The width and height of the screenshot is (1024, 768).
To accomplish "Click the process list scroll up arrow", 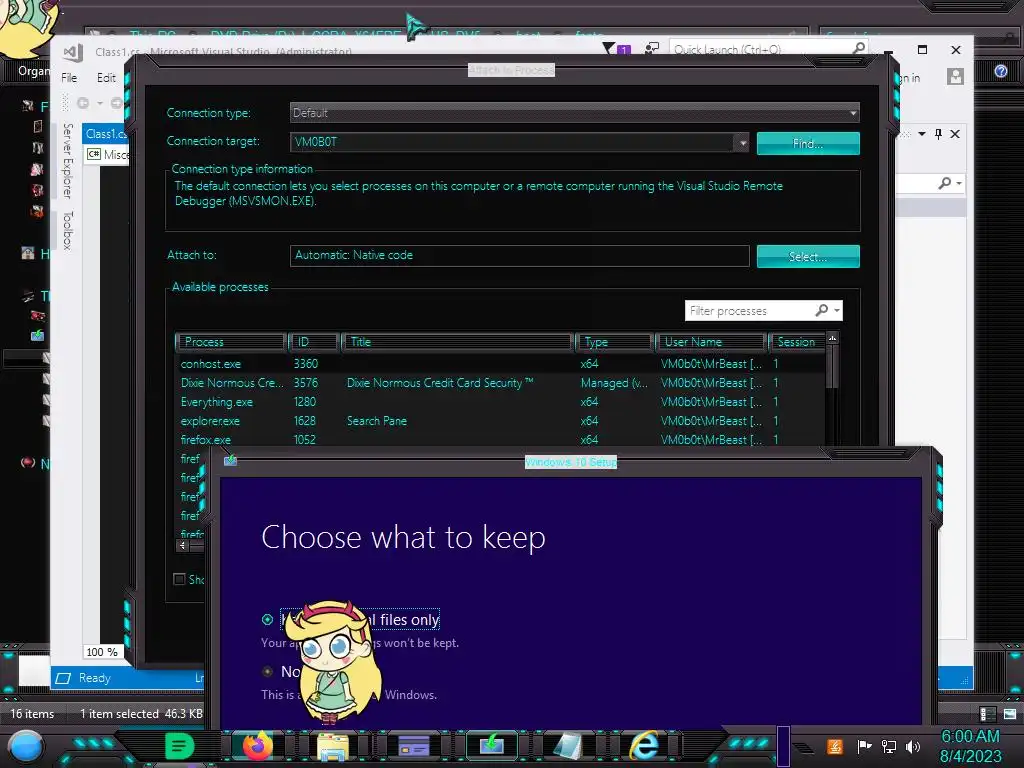I will click(832, 338).
